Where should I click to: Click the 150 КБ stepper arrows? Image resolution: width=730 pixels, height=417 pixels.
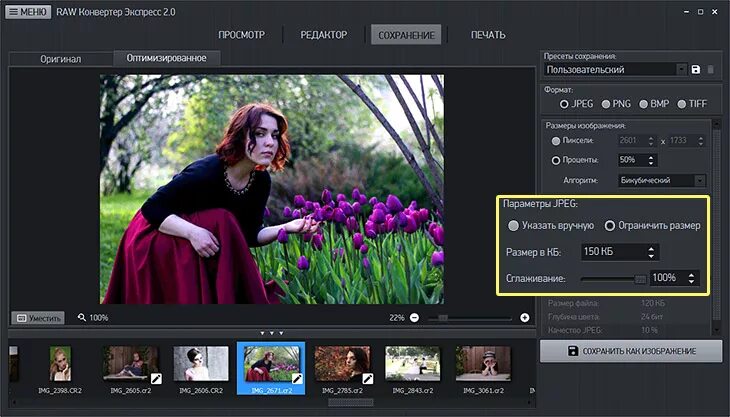651,252
